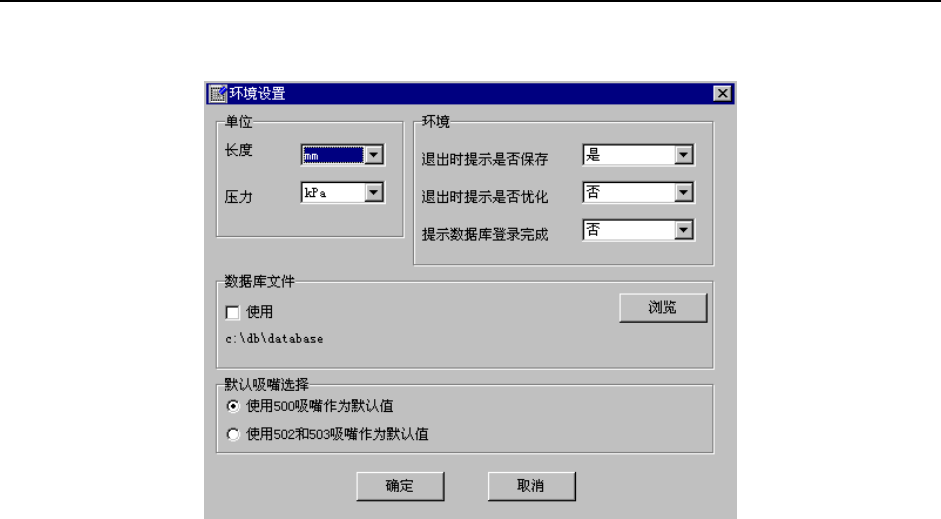The width and height of the screenshot is (941, 519).
Task: Click the 环境设置 title bar application icon
Action: (218, 94)
